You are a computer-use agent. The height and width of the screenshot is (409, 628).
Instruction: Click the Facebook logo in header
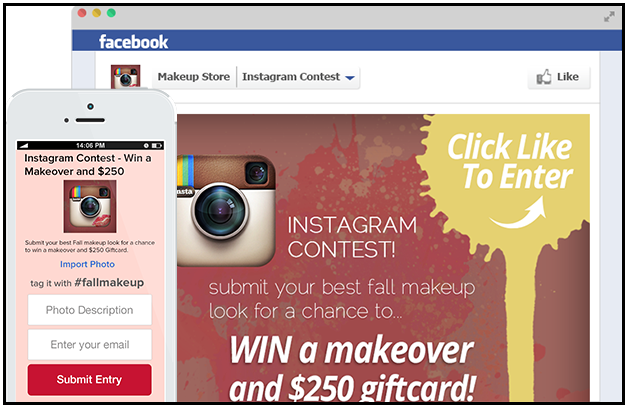(x=133, y=42)
